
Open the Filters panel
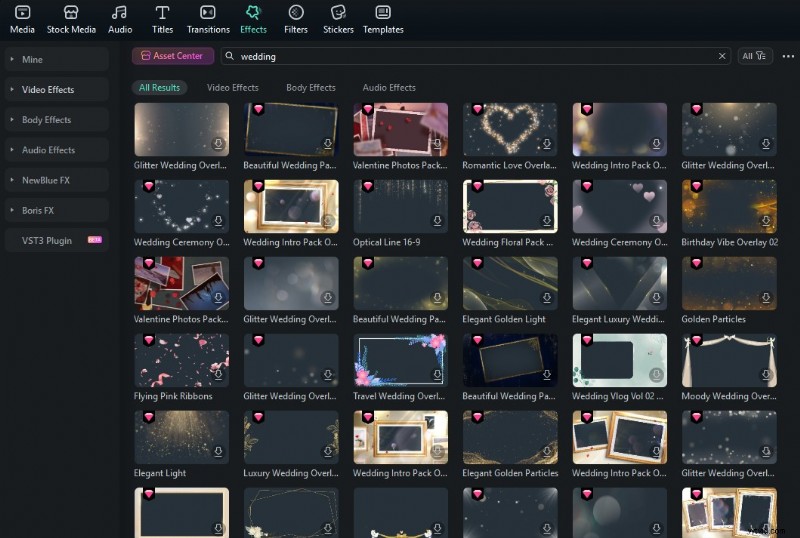click(x=296, y=14)
